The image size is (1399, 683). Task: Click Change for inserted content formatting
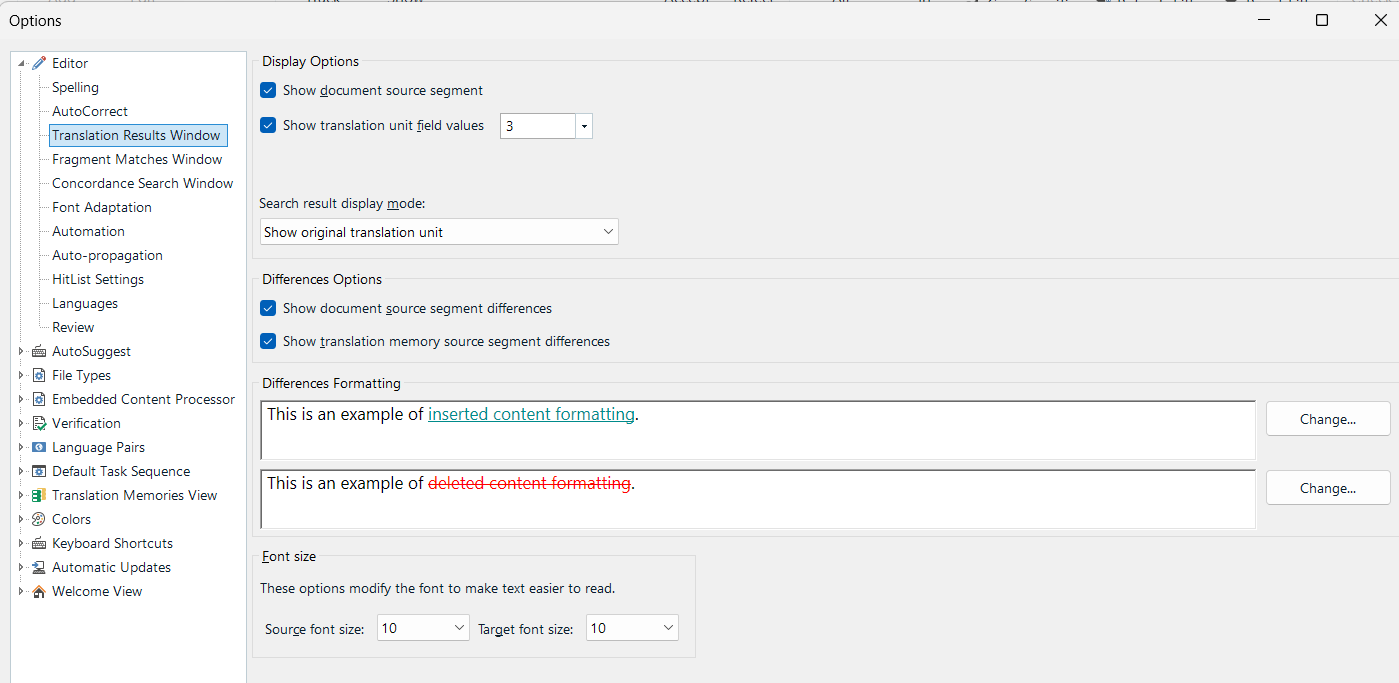(x=1327, y=418)
